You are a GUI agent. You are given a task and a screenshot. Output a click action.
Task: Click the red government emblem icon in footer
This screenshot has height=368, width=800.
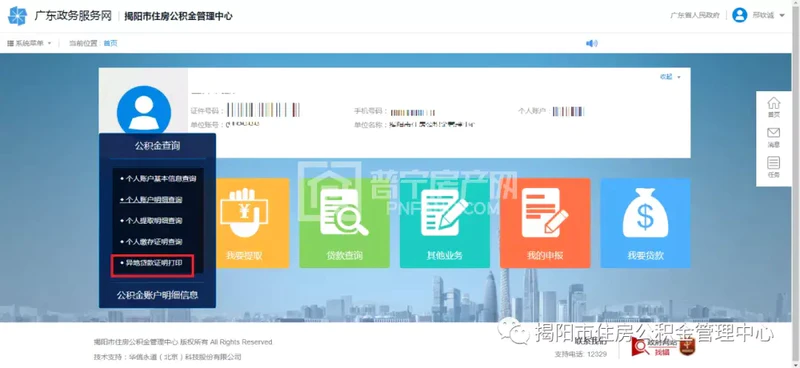coord(687,347)
